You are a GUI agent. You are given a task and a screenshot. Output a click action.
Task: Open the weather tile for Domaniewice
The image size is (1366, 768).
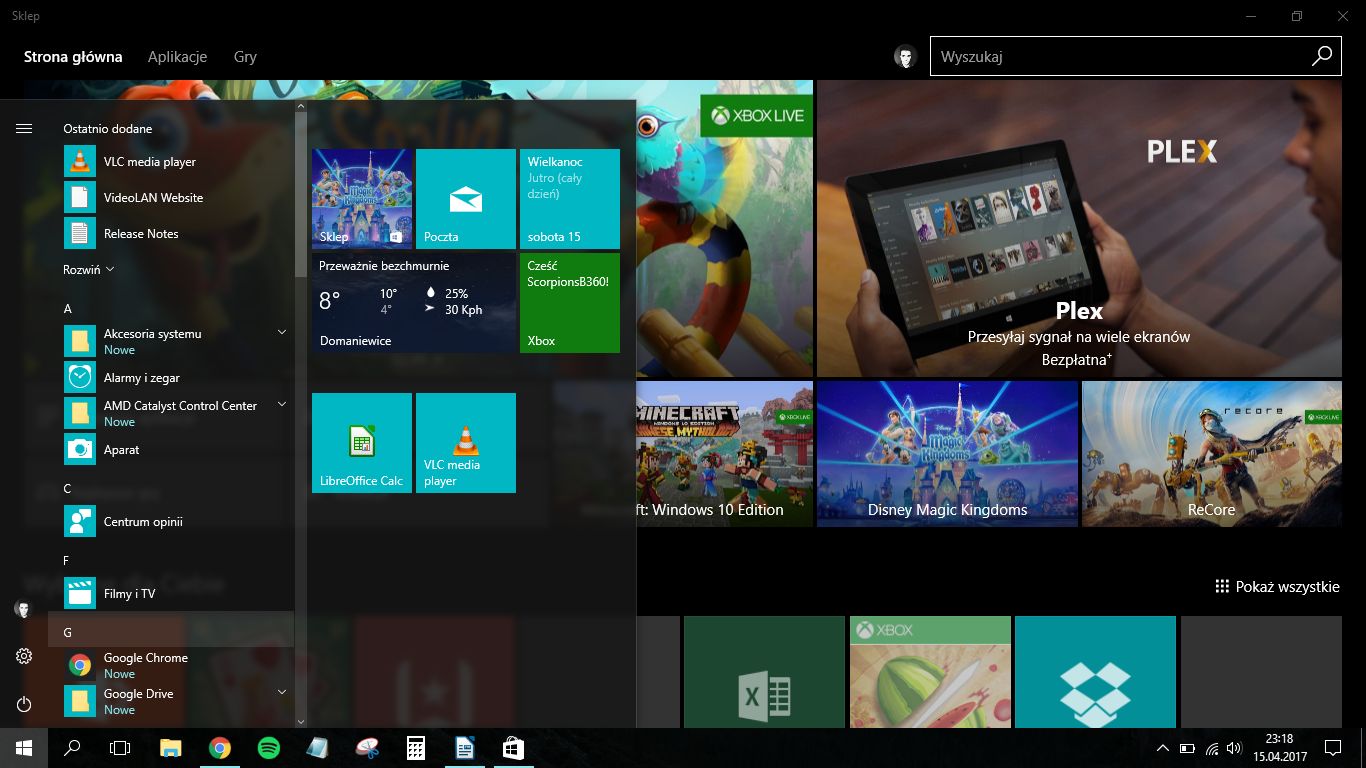(414, 303)
